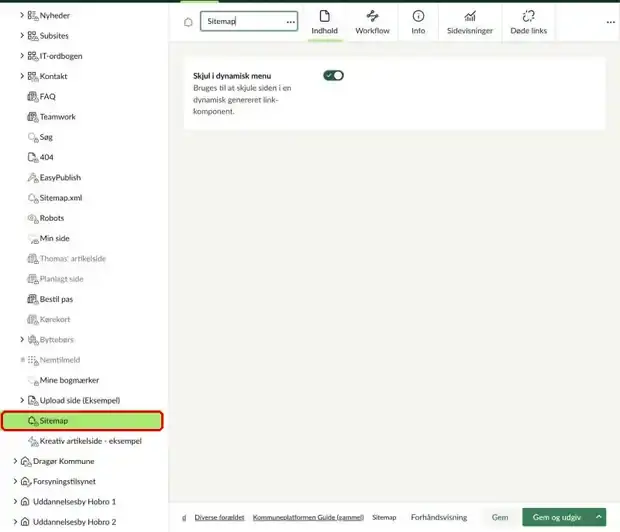Click the Teamwork page icon
This screenshot has width=620, height=532.
pos(33,117)
